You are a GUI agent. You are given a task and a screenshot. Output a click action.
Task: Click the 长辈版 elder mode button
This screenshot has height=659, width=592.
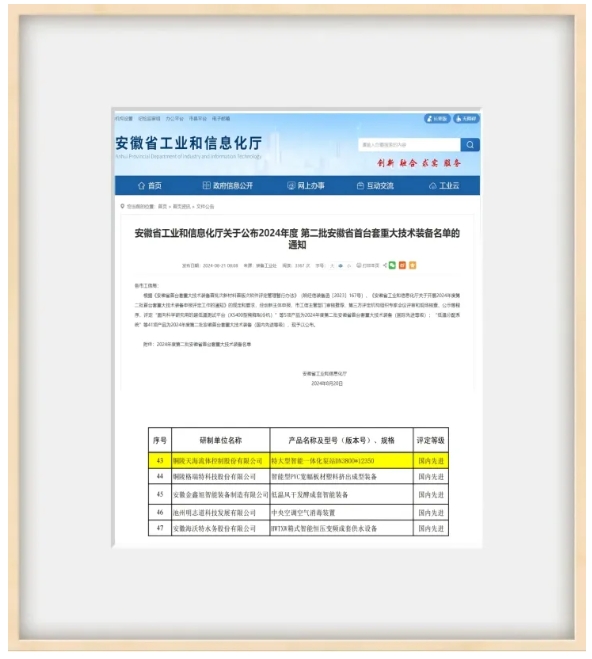pyautogui.click(x=437, y=119)
